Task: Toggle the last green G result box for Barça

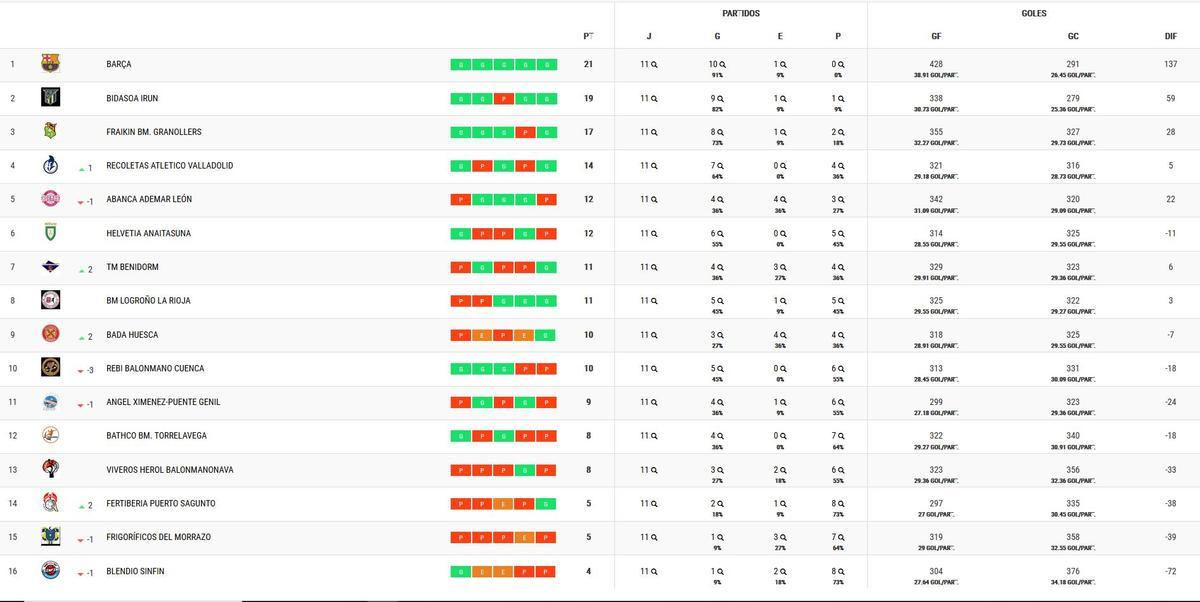Action: tap(544, 61)
